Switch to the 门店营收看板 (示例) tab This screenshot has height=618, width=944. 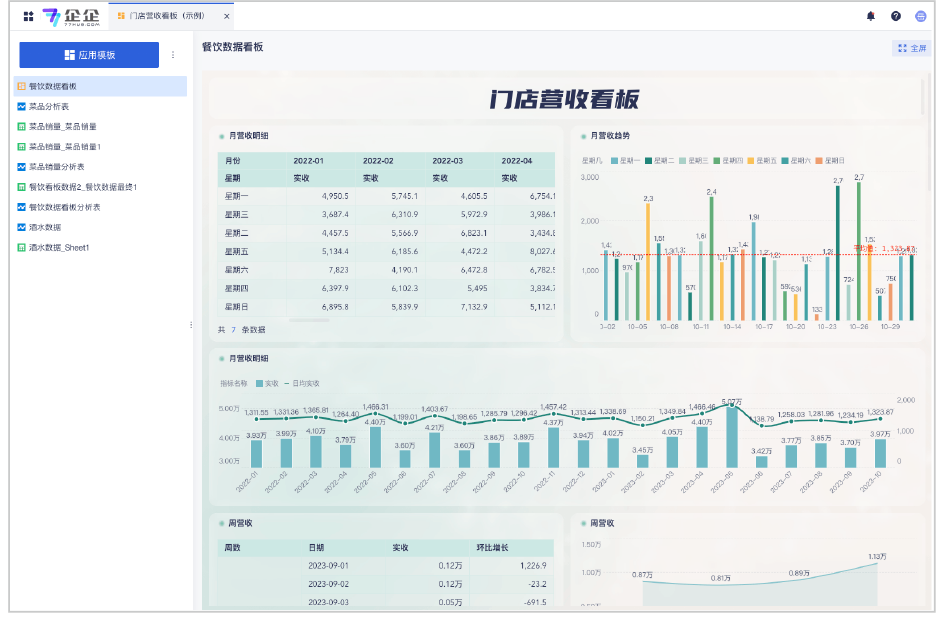pyautogui.click(x=166, y=17)
